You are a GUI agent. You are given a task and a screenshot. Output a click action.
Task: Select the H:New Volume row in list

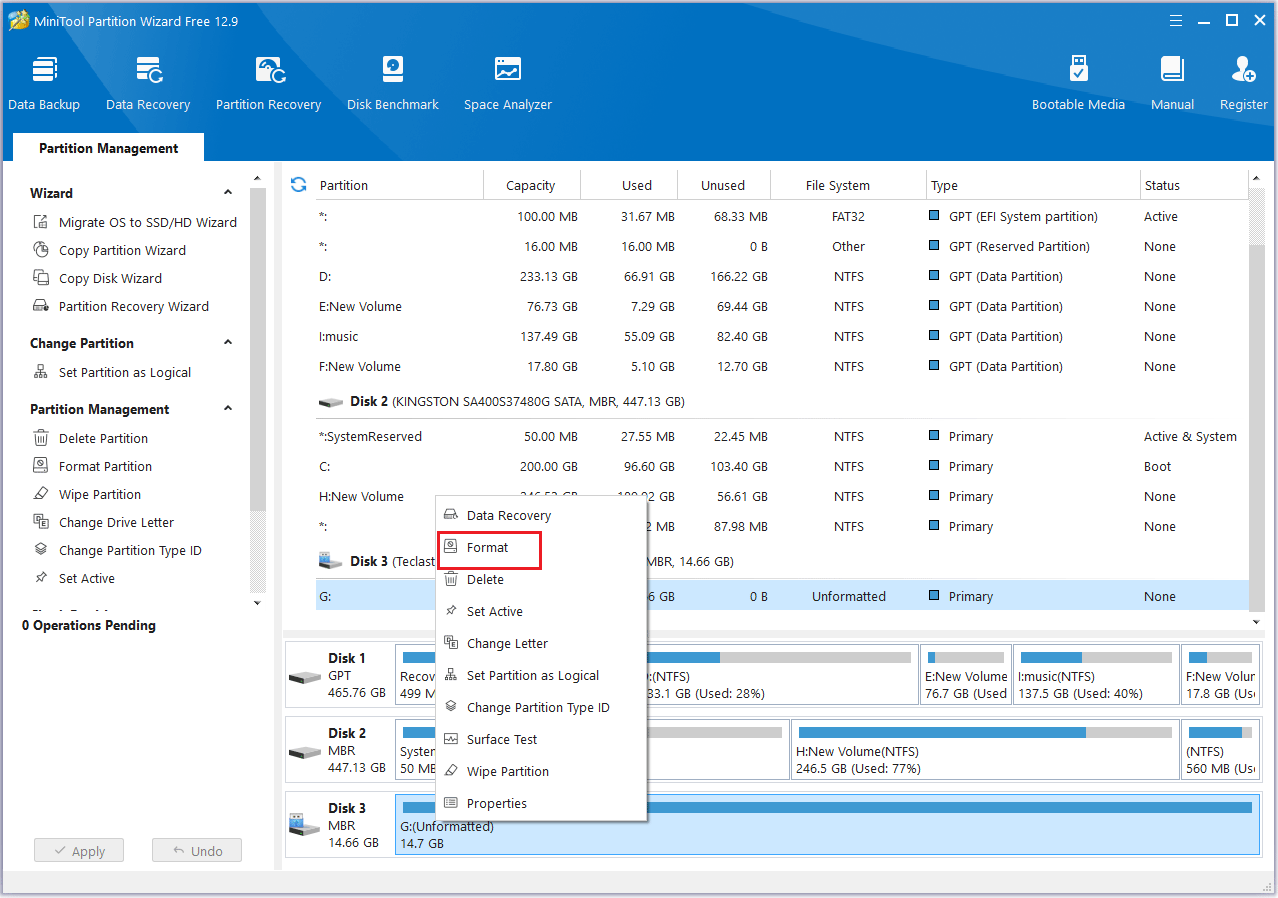point(782,496)
